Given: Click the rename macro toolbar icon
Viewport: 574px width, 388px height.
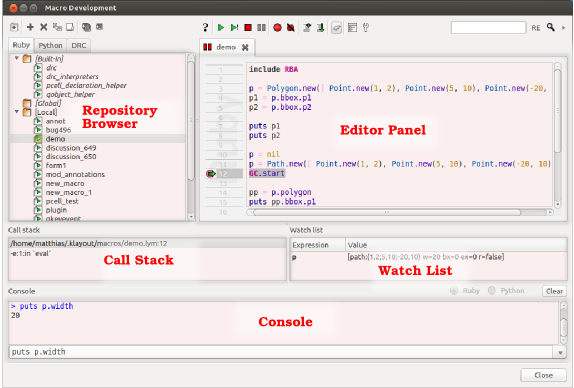Looking at the screenshot, I should point(57,27).
